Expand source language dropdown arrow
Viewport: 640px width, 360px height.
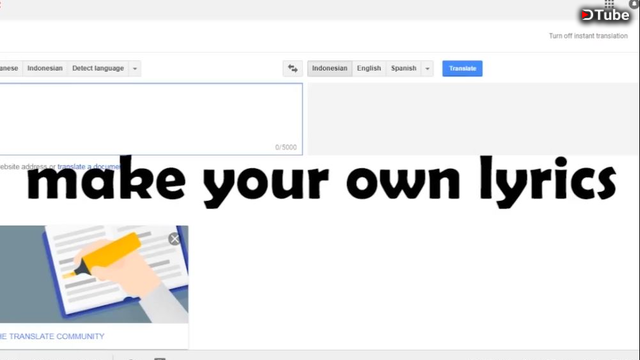point(135,69)
